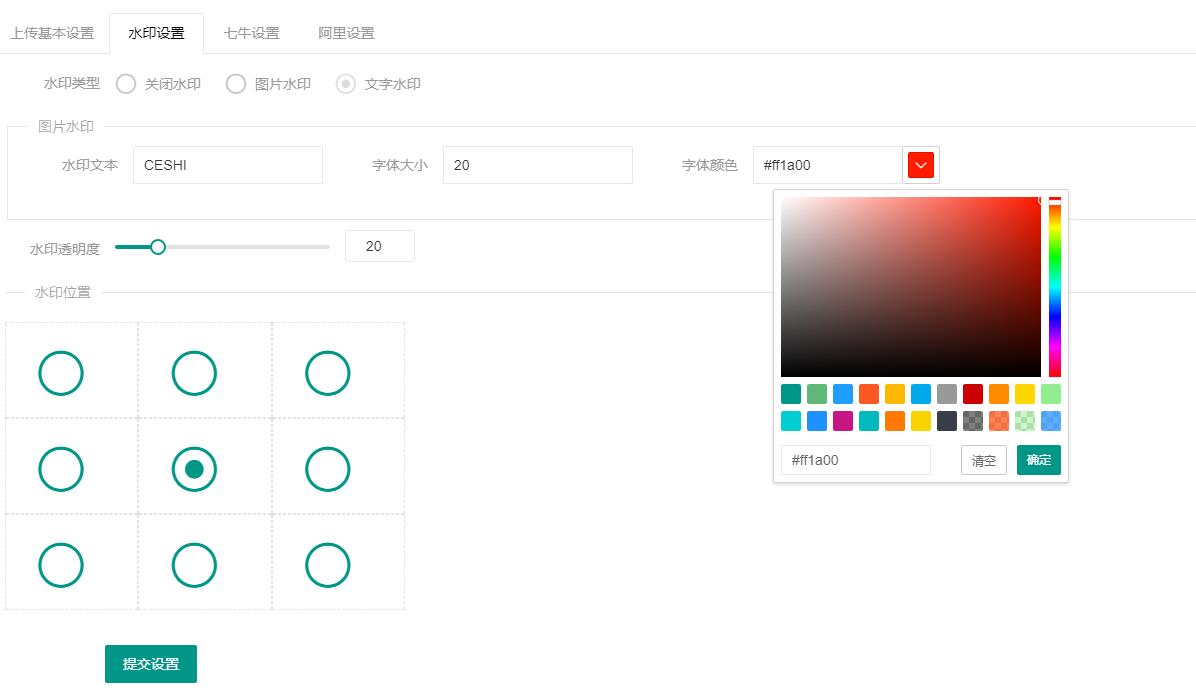Choose the 图片水印 radio option
The image size is (1196, 691).
coord(268,84)
